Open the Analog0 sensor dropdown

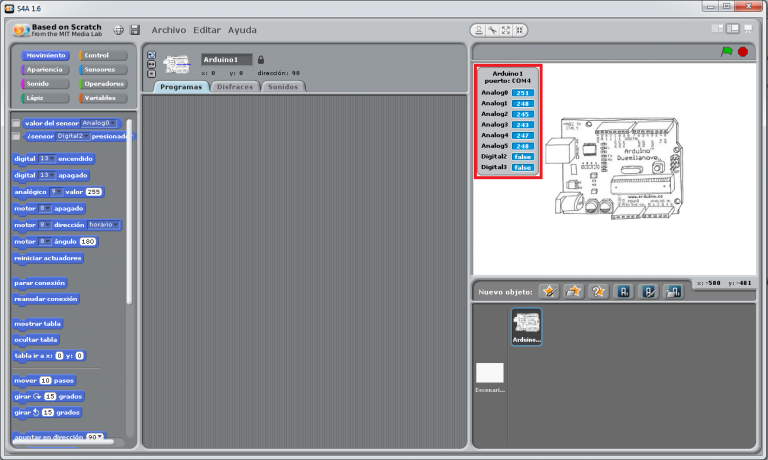click(x=100, y=123)
